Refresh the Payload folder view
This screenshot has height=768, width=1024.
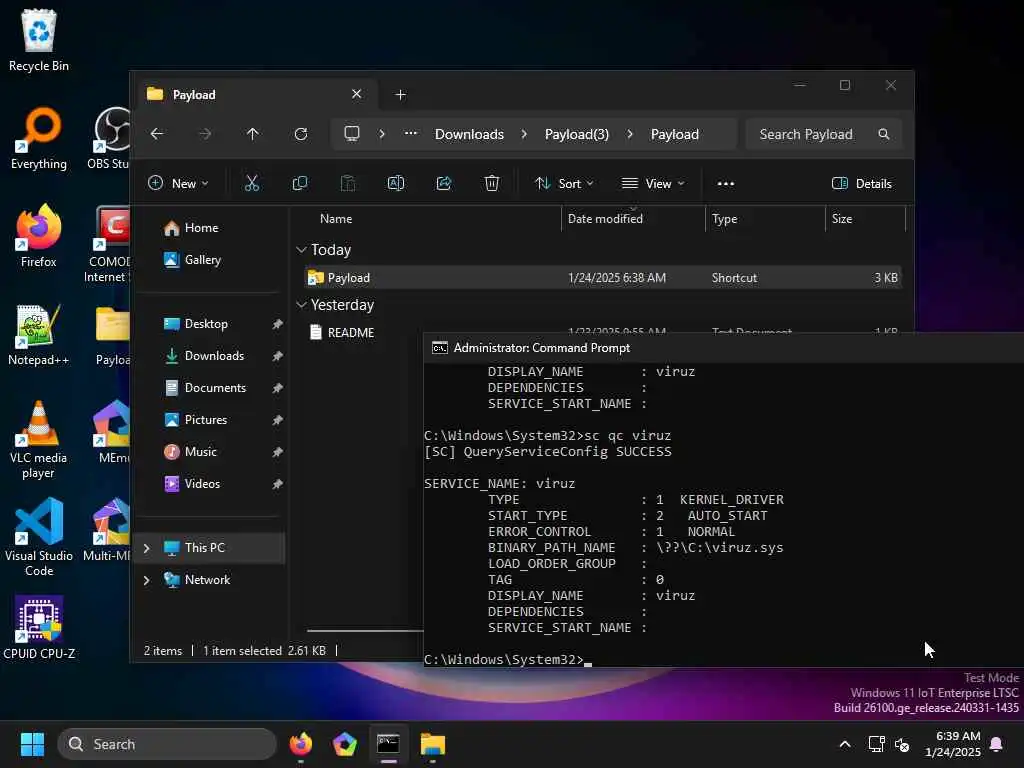point(301,134)
